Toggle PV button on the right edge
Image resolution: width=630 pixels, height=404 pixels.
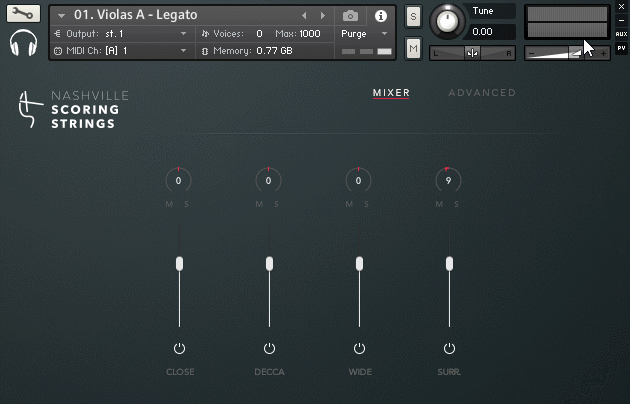click(621, 48)
